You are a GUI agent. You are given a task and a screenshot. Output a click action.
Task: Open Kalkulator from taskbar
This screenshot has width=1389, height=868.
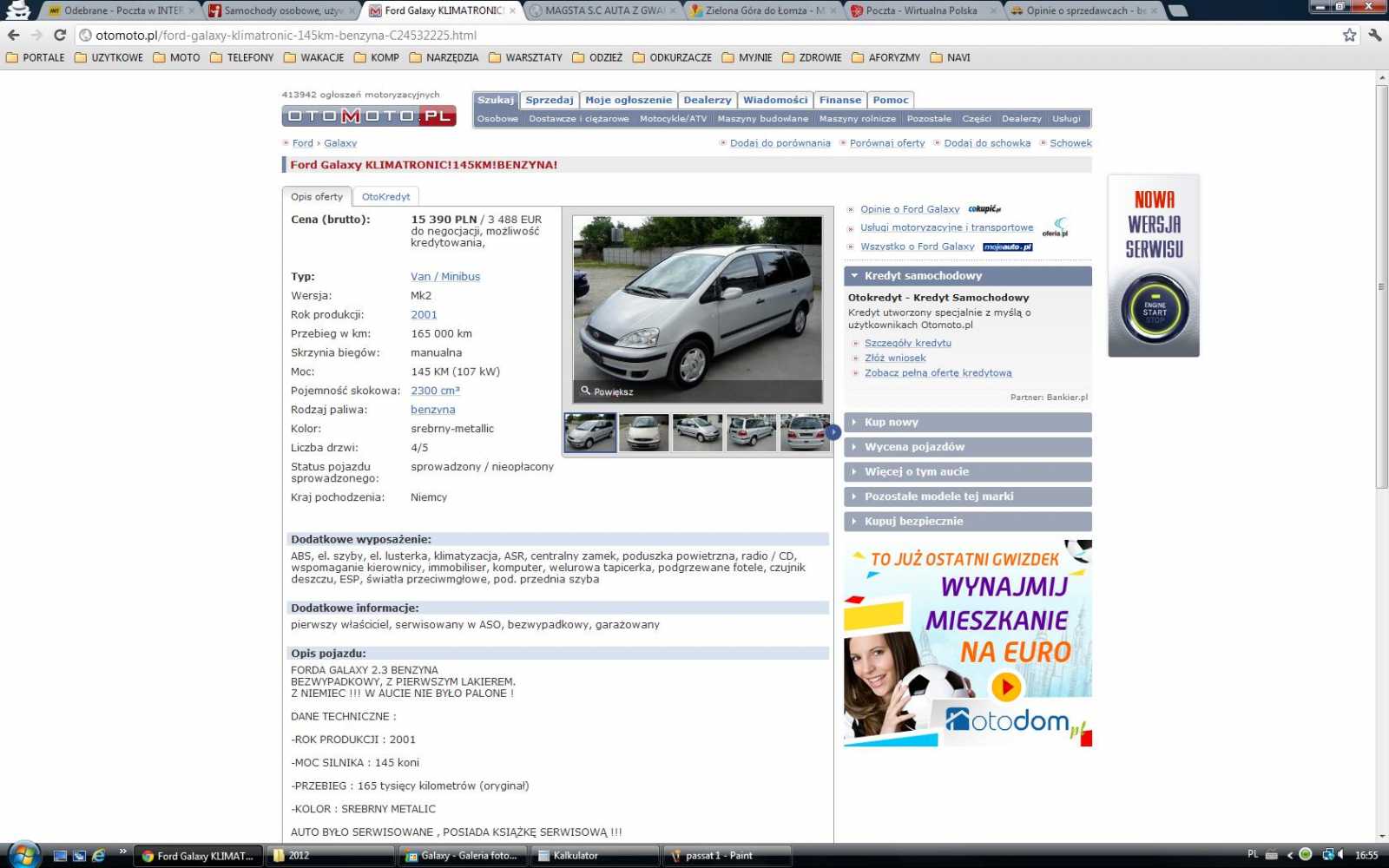[x=594, y=855]
